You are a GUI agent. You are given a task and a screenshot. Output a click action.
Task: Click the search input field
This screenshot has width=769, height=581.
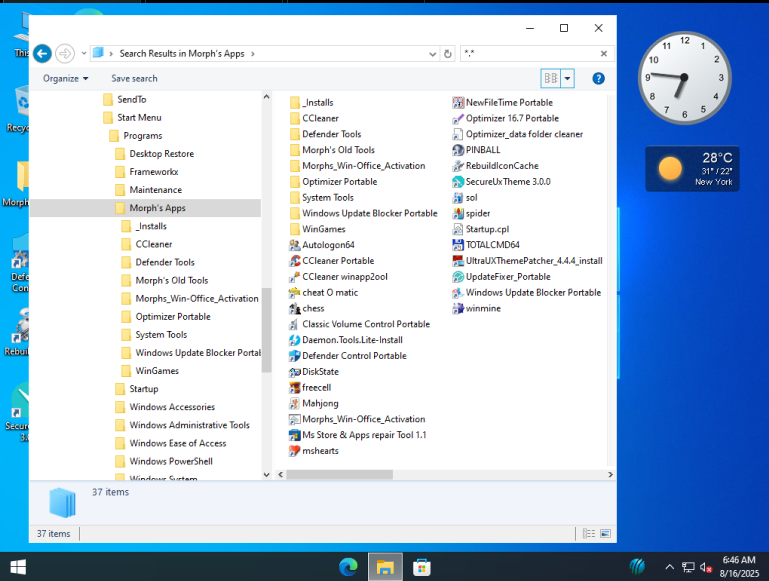pos(530,53)
